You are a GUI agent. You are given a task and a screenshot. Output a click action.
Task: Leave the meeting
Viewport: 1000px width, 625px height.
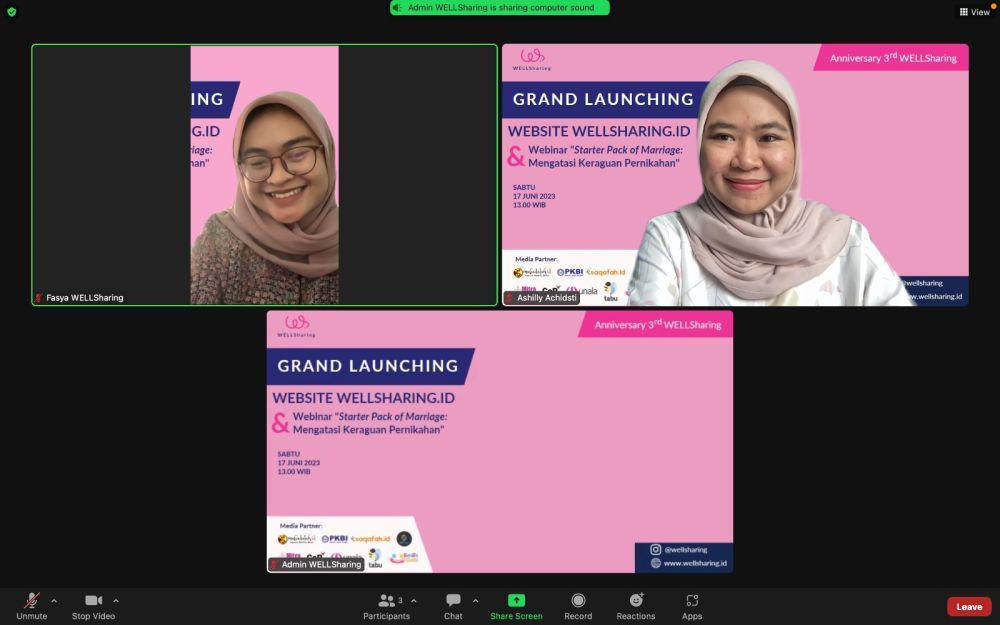969,607
